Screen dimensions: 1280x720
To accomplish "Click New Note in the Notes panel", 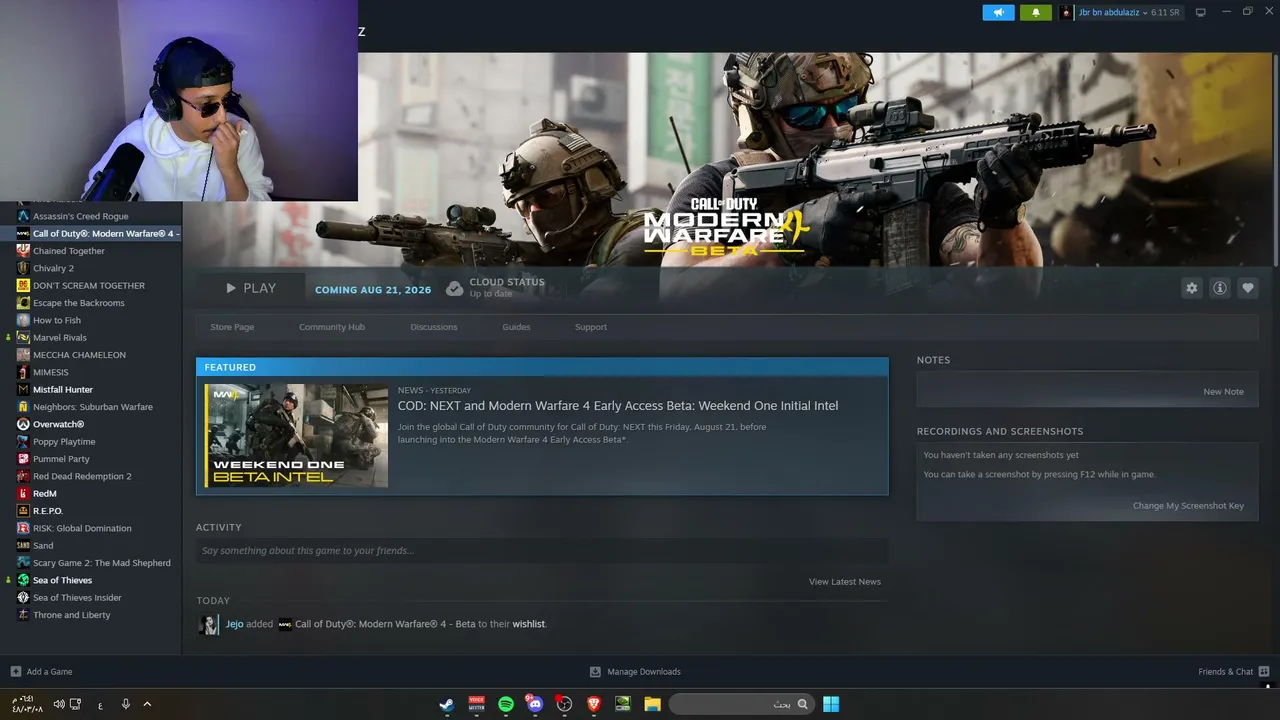I will click(x=1223, y=392).
